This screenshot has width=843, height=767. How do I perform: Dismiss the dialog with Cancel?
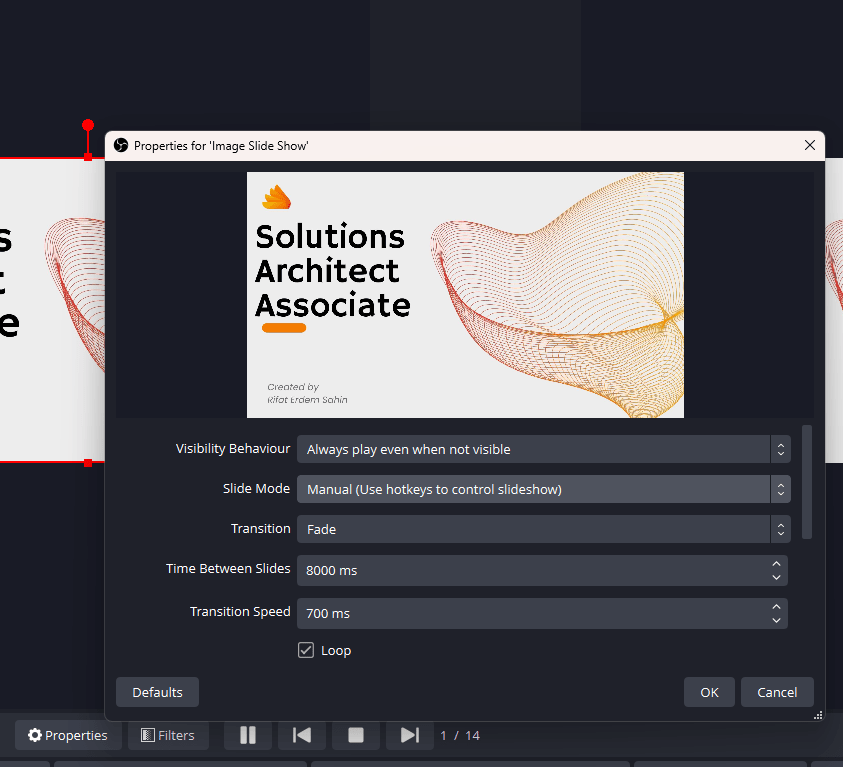tap(777, 692)
